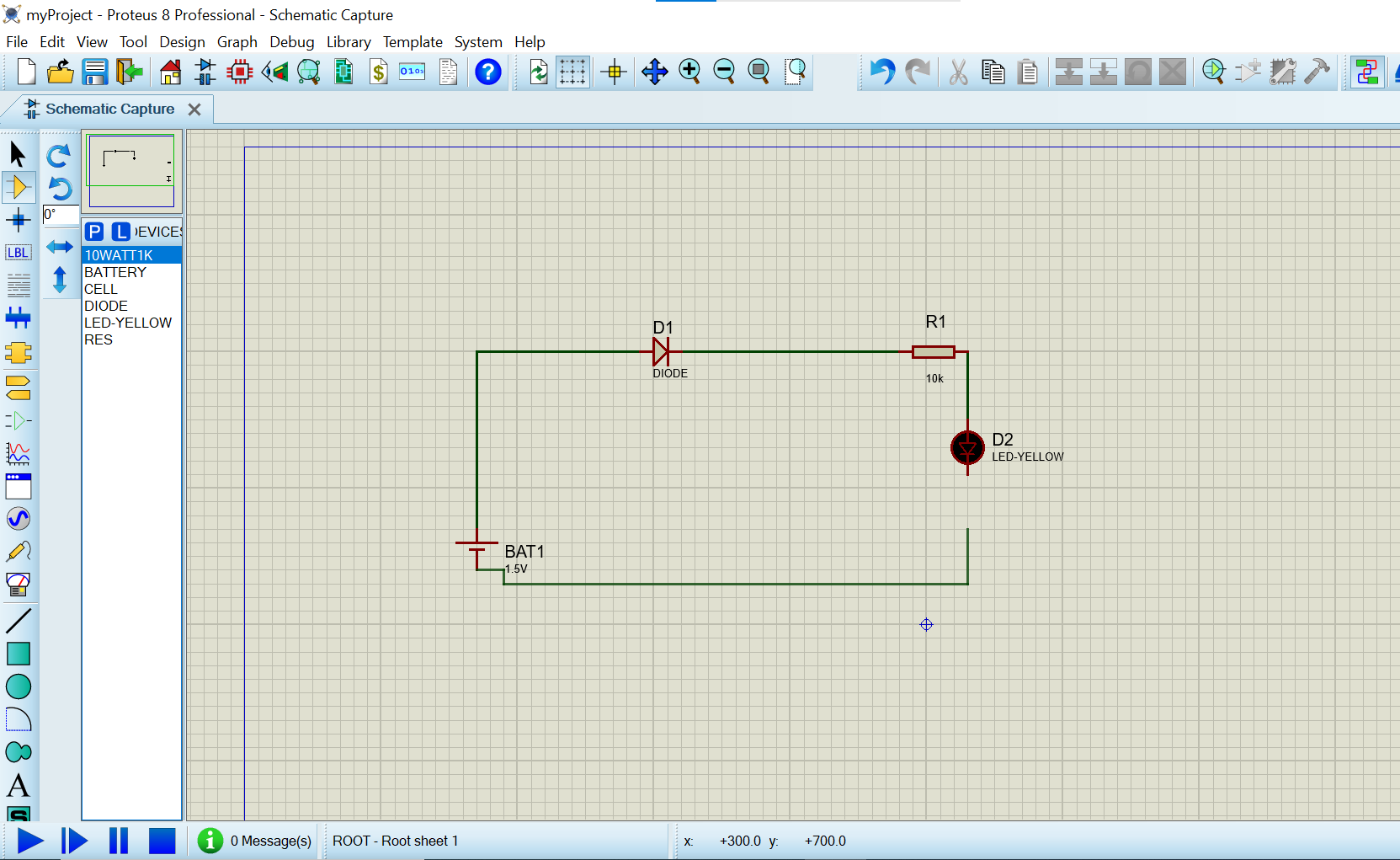Image resolution: width=1400 pixels, height=860 pixels.
Task: Open the Virtual Instruments mode
Action: (x=19, y=584)
